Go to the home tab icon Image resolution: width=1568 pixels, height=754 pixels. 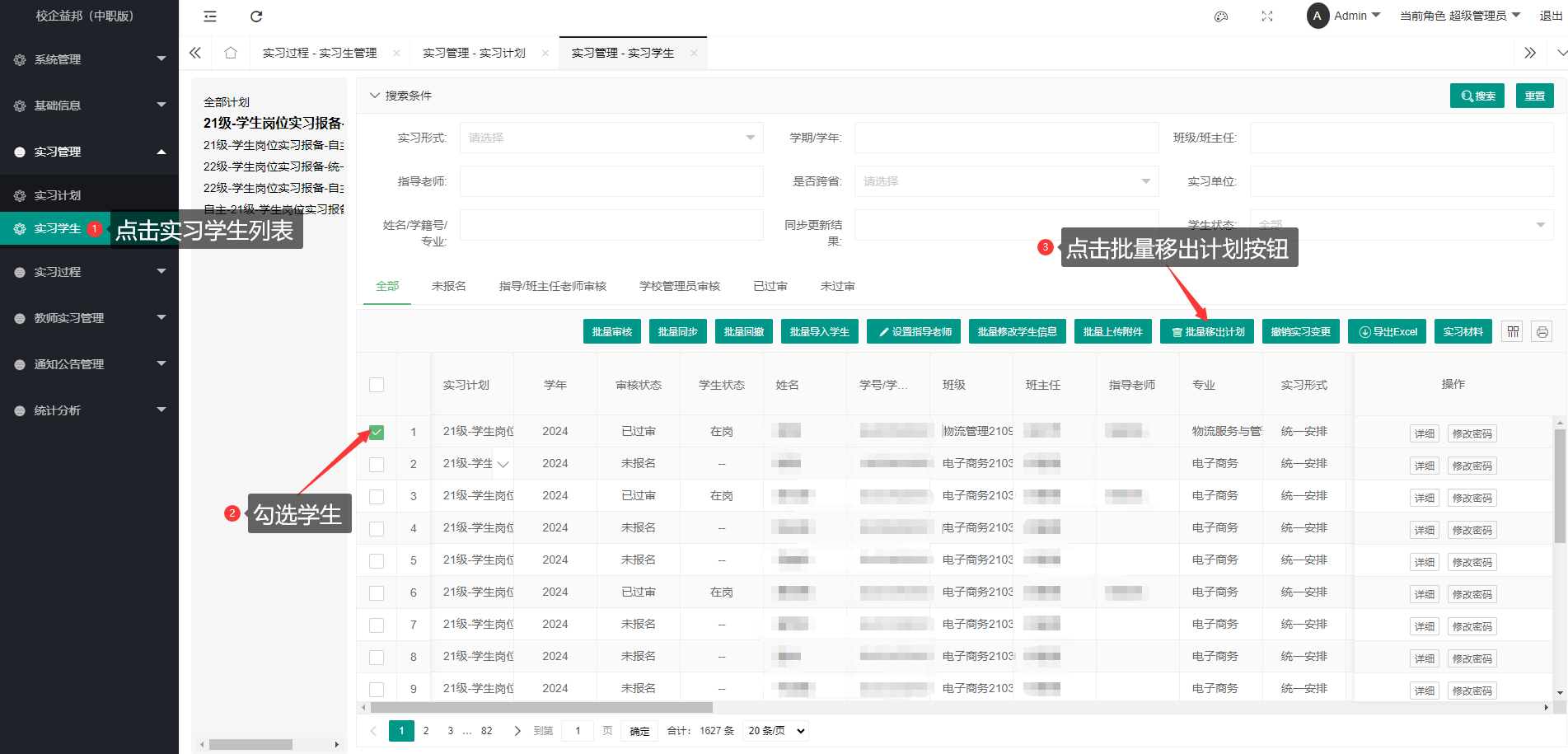click(231, 53)
